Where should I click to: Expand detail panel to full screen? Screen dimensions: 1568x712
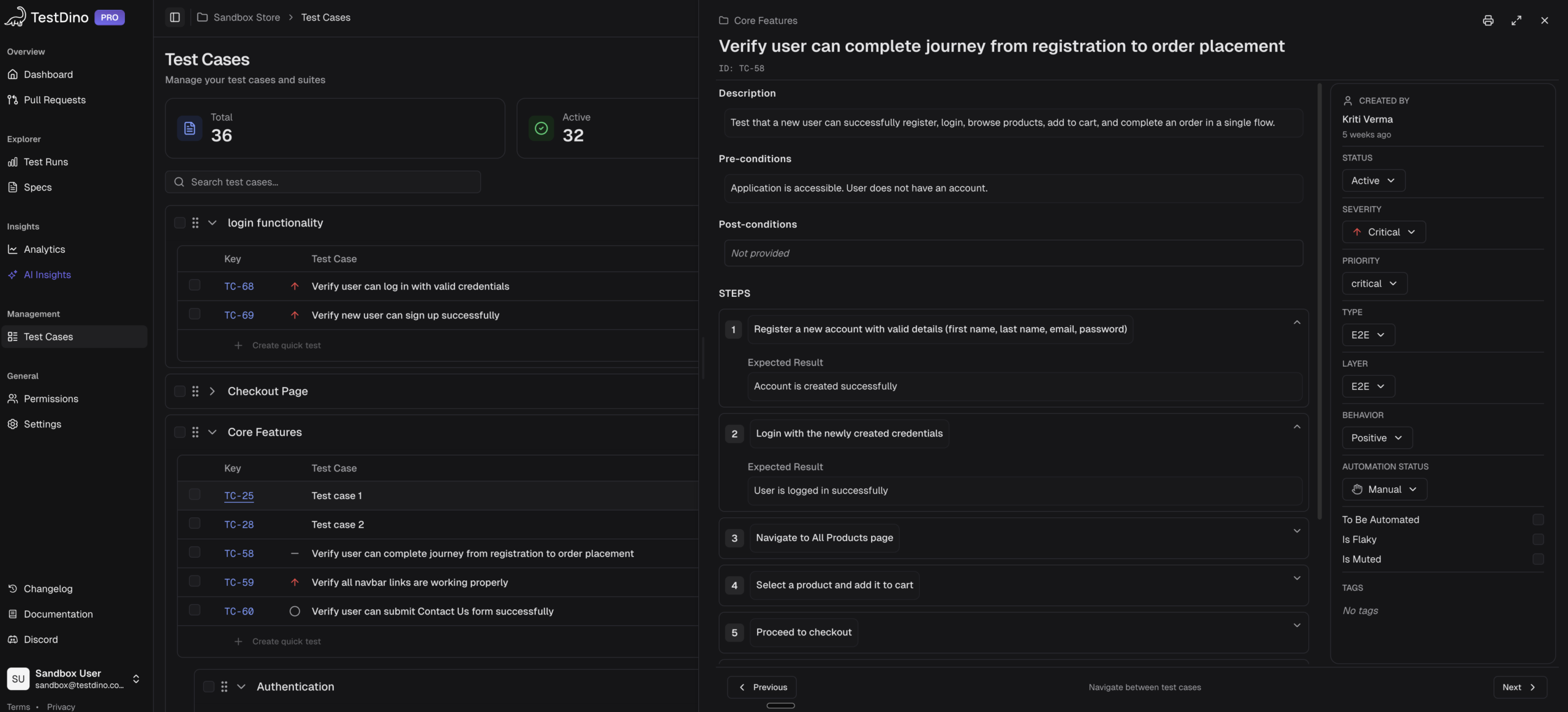(1516, 21)
